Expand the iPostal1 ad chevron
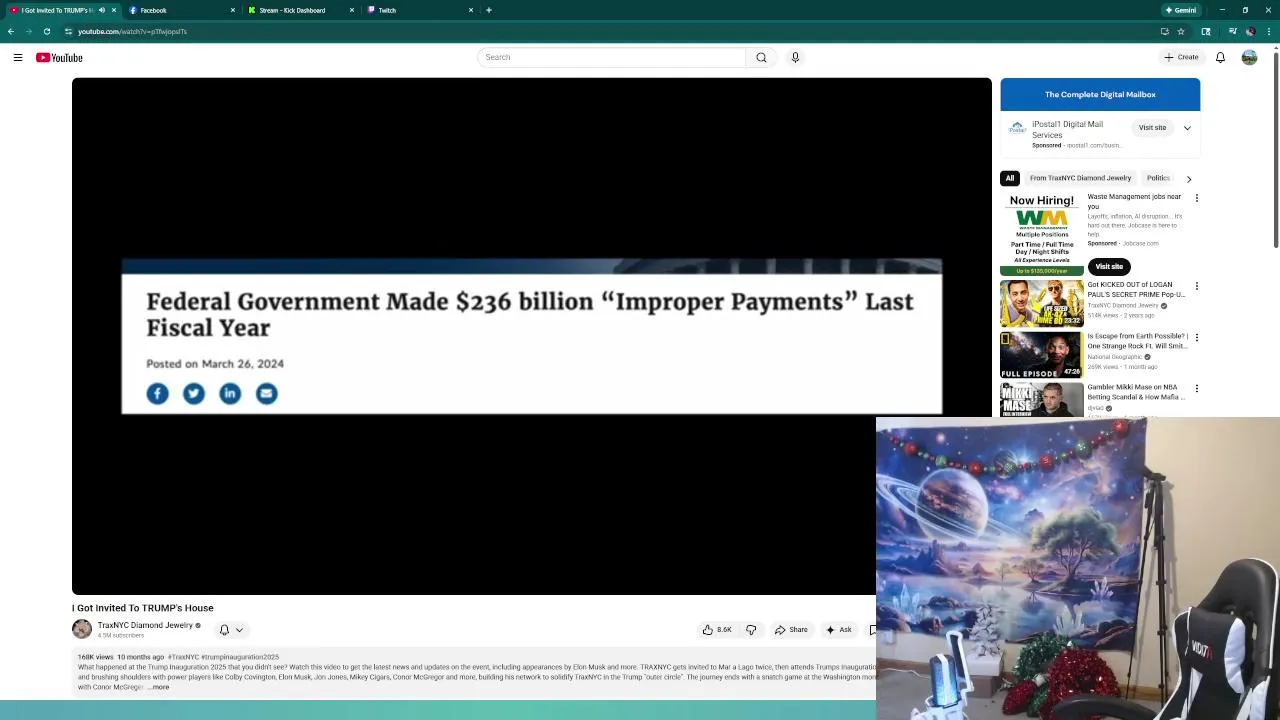1280x720 pixels. pos(1187,128)
